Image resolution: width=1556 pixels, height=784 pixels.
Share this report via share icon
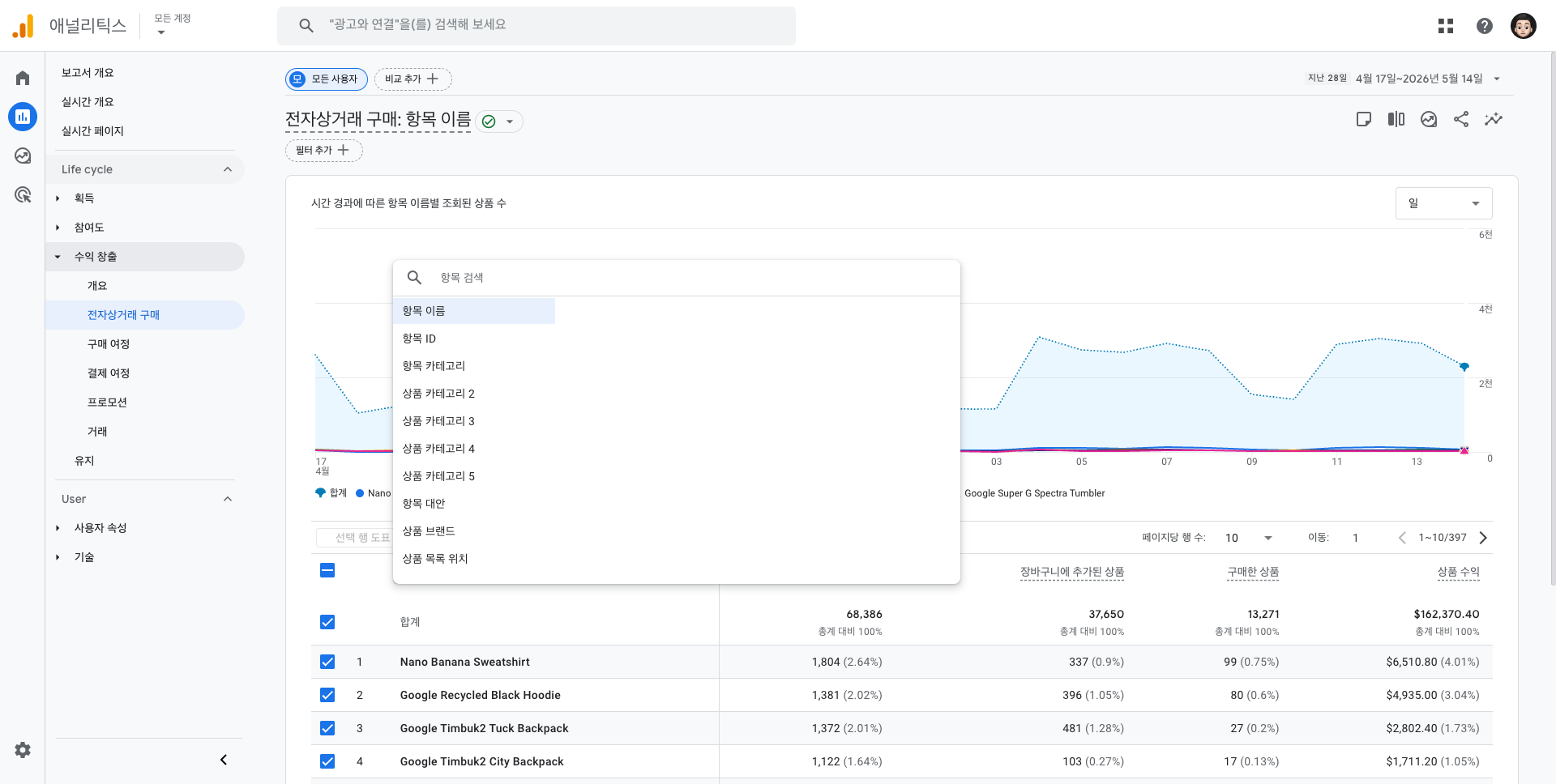[x=1461, y=119]
